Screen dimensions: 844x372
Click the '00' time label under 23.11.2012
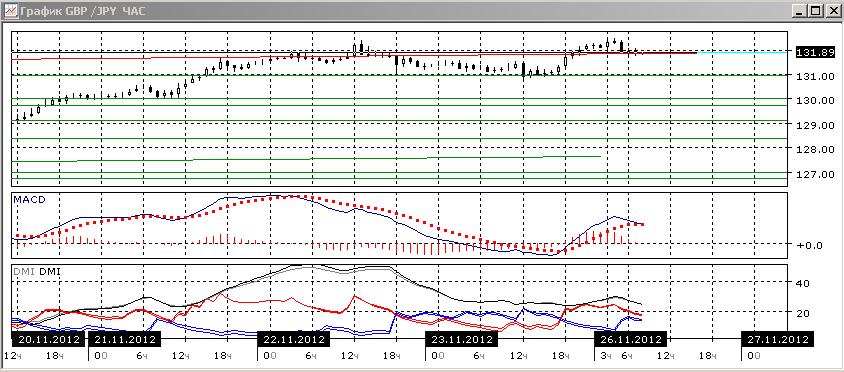(437, 356)
